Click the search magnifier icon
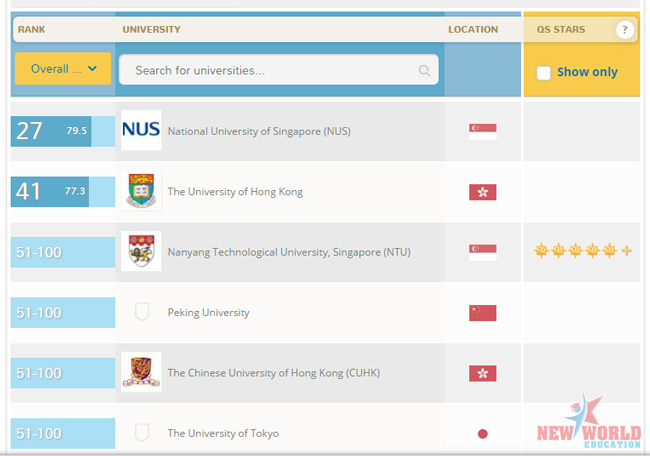Screen dimensions: 650x456 point(424,70)
